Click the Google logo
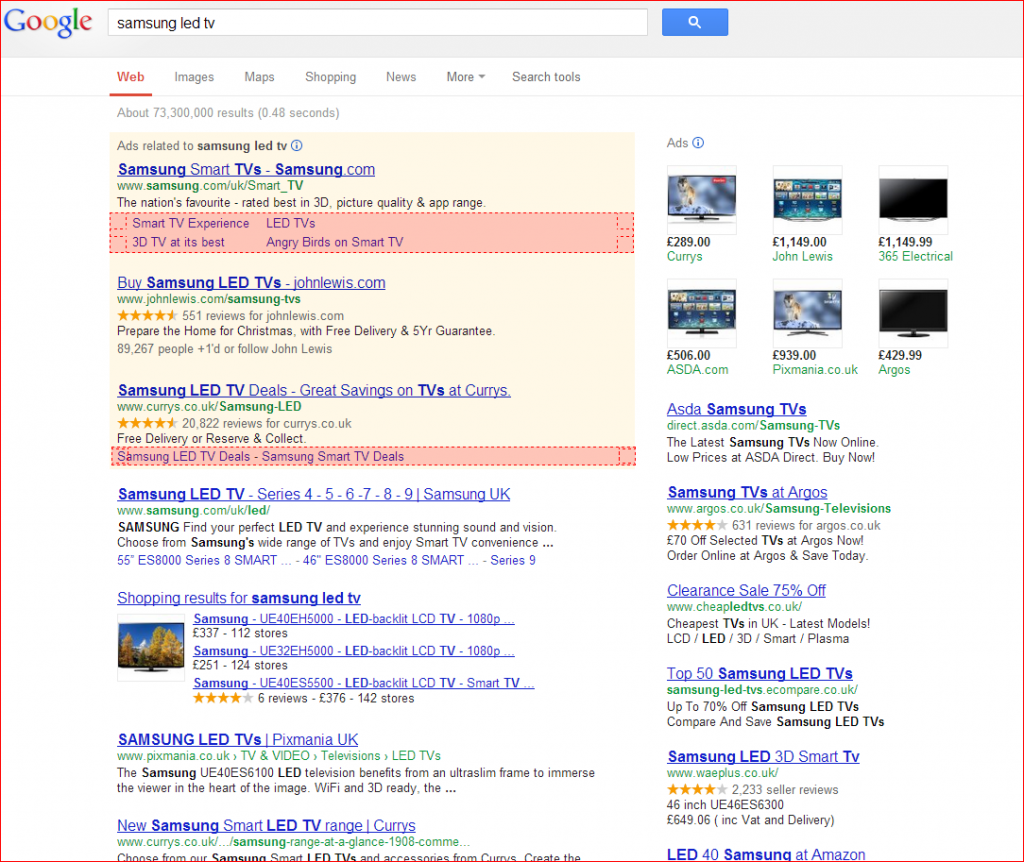Image resolution: width=1024 pixels, height=862 pixels. pyautogui.click(x=48, y=22)
